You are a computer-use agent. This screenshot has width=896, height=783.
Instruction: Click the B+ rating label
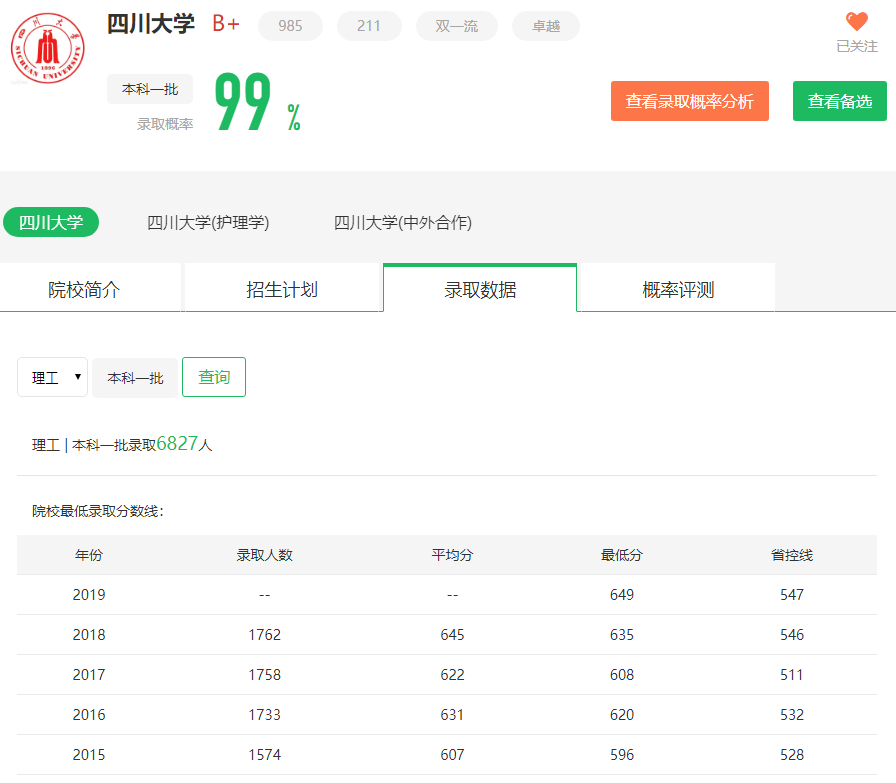(x=226, y=24)
